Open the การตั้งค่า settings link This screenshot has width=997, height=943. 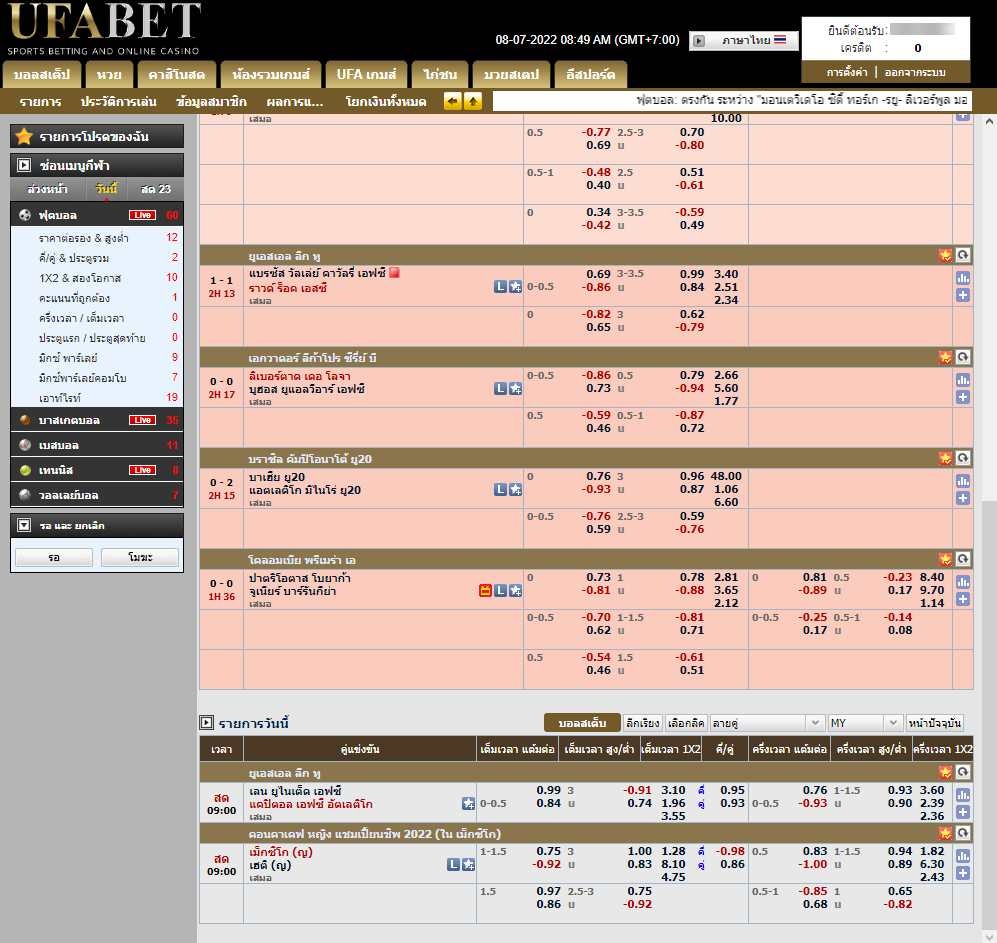[x=847, y=72]
